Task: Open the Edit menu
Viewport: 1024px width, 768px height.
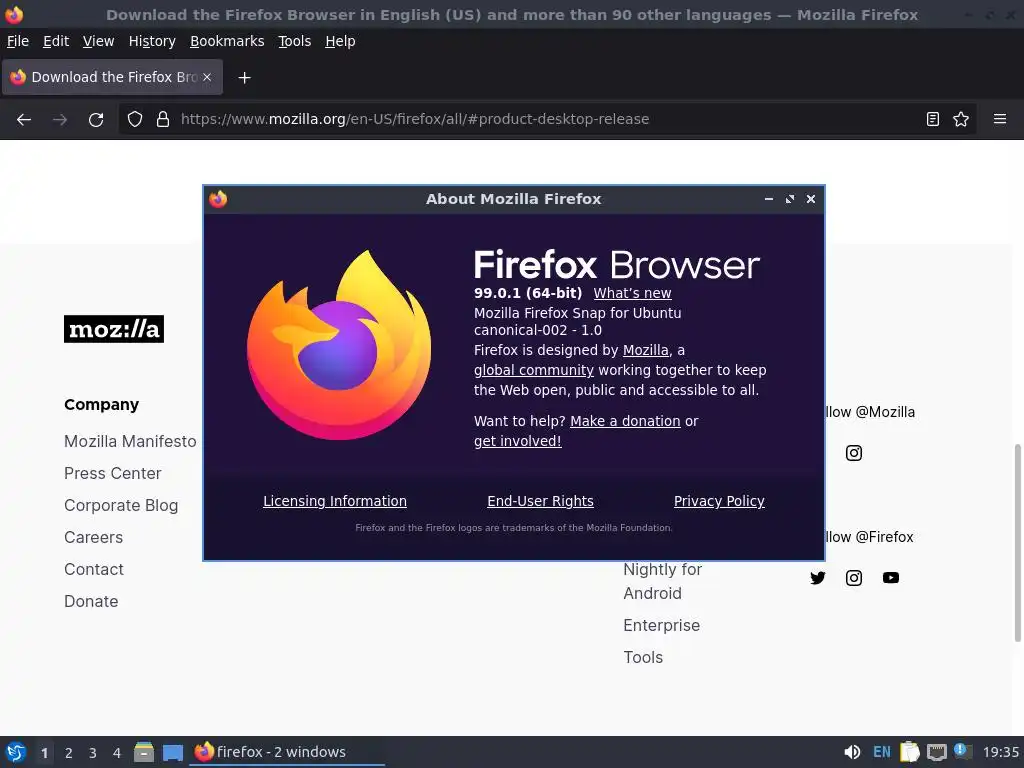Action: pos(56,41)
